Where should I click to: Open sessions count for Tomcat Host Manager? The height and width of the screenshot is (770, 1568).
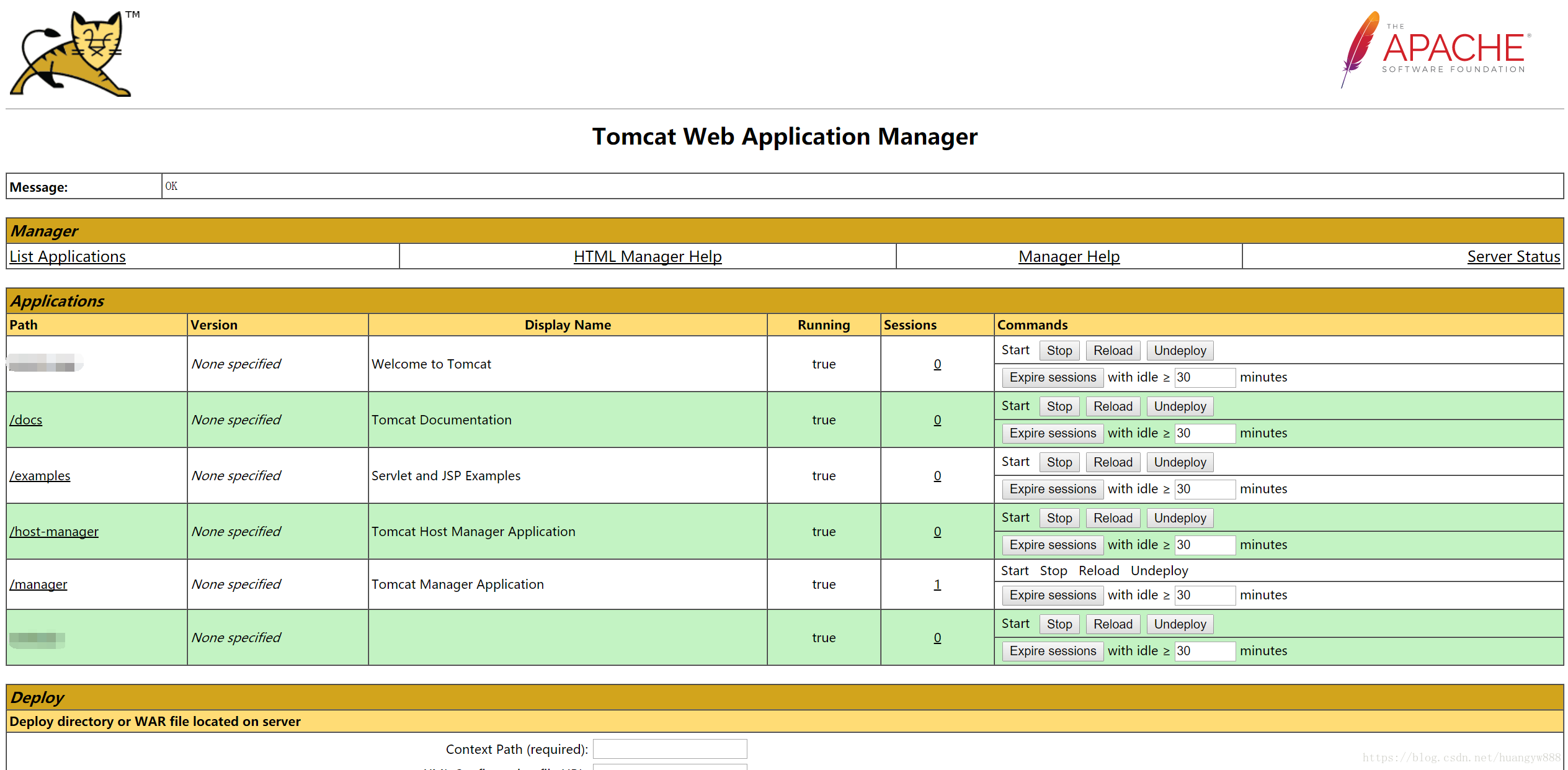pyautogui.click(x=937, y=532)
